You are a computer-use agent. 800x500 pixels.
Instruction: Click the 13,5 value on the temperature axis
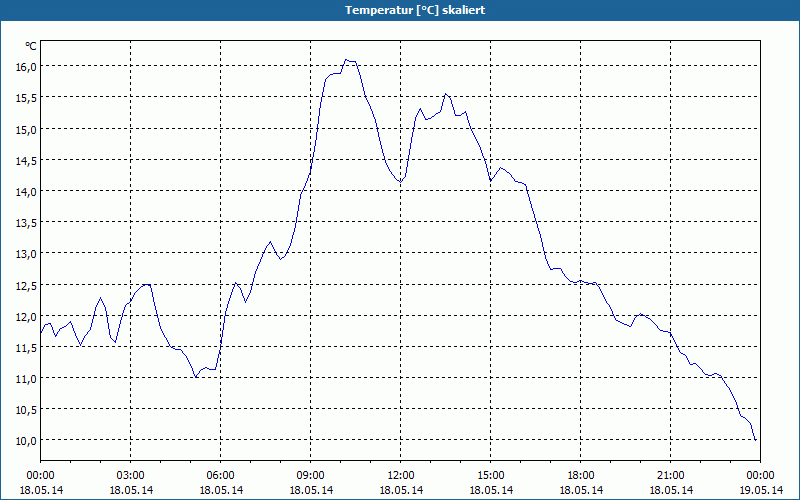(x=26, y=223)
